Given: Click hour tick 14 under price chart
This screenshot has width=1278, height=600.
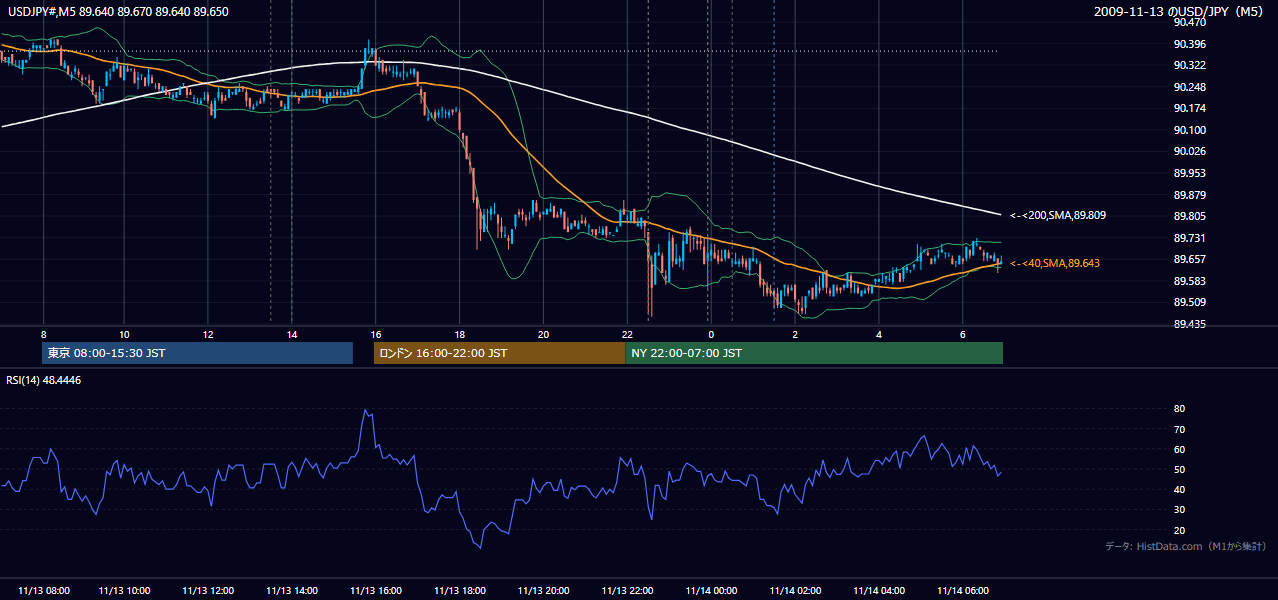Looking at the screenshot, I should click(x=292, y=334).
